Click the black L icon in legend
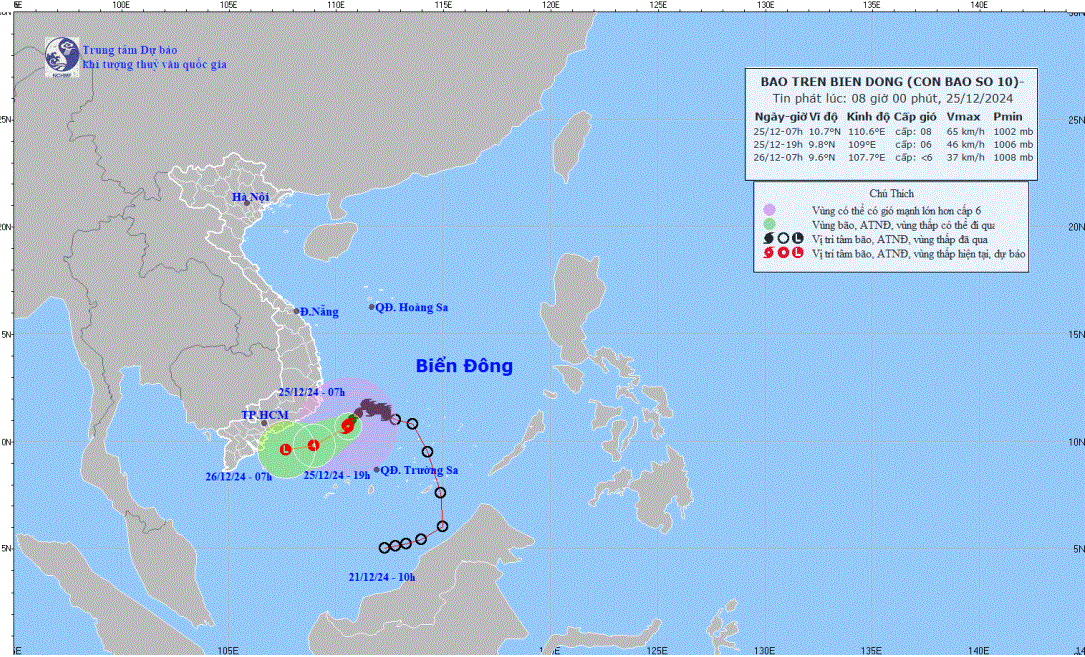 (798, 239)
